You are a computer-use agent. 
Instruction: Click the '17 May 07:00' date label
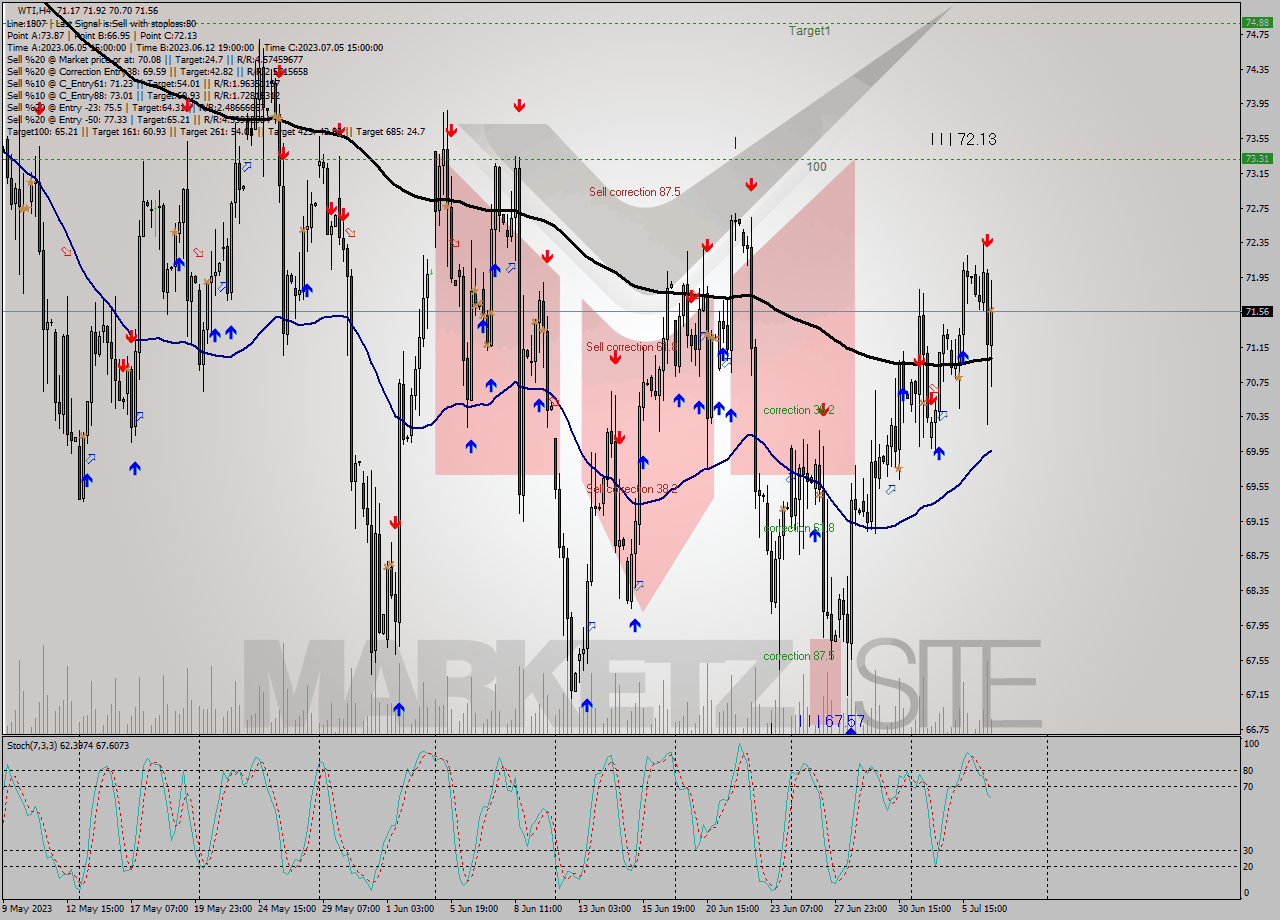tap(160, 908)
